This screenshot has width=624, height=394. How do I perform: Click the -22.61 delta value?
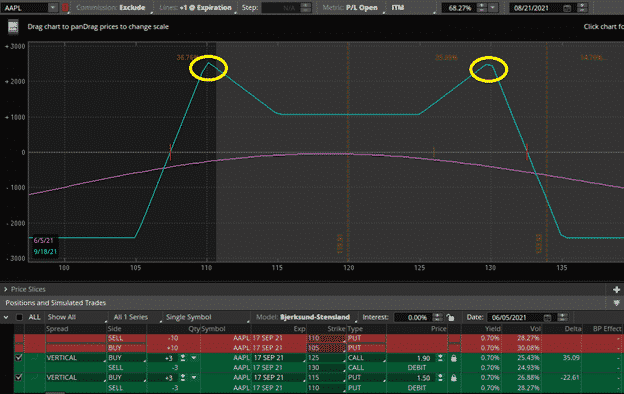[569, 377]
